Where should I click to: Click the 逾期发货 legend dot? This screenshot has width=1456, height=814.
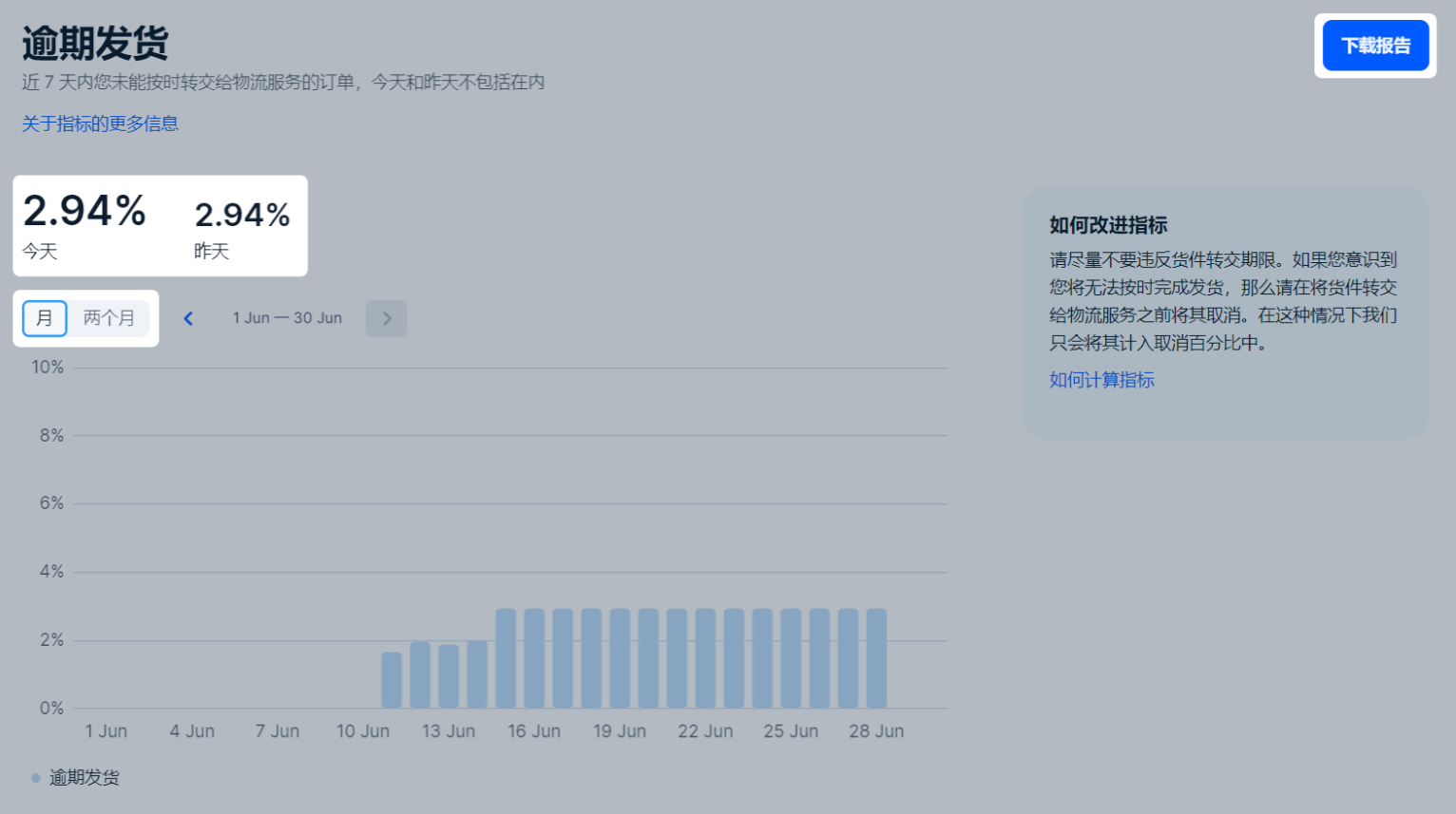[36, 778]
